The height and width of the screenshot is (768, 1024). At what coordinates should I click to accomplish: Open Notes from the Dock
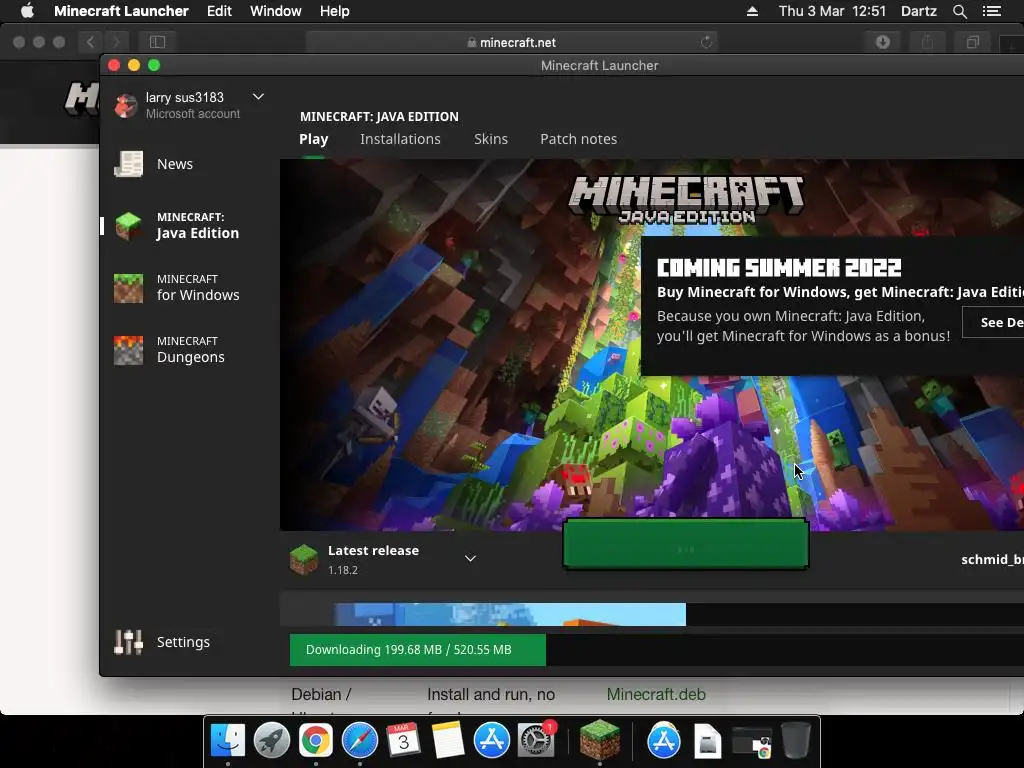coord(447,741)
